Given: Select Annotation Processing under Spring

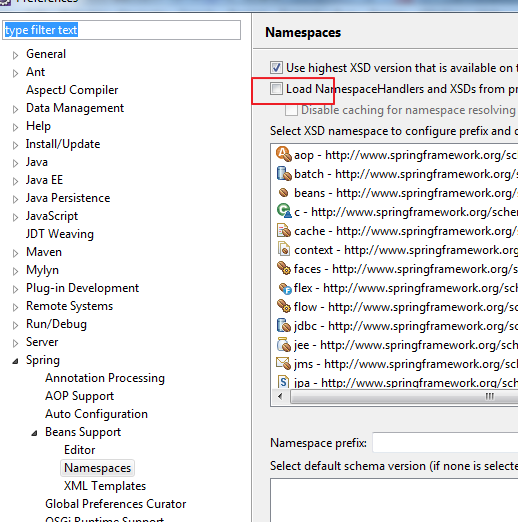Looking at the screenshot, I should 105,378.
